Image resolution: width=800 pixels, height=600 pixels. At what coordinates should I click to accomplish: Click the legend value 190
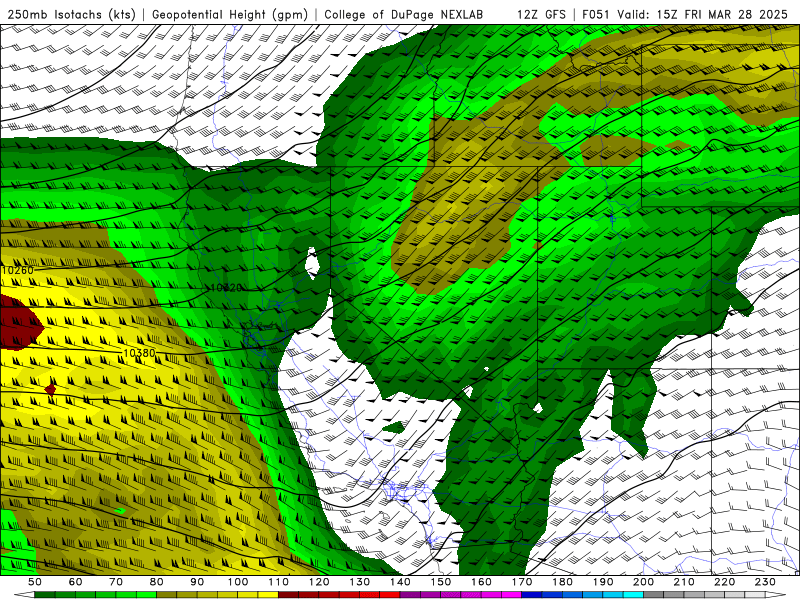tap(603, 582)
